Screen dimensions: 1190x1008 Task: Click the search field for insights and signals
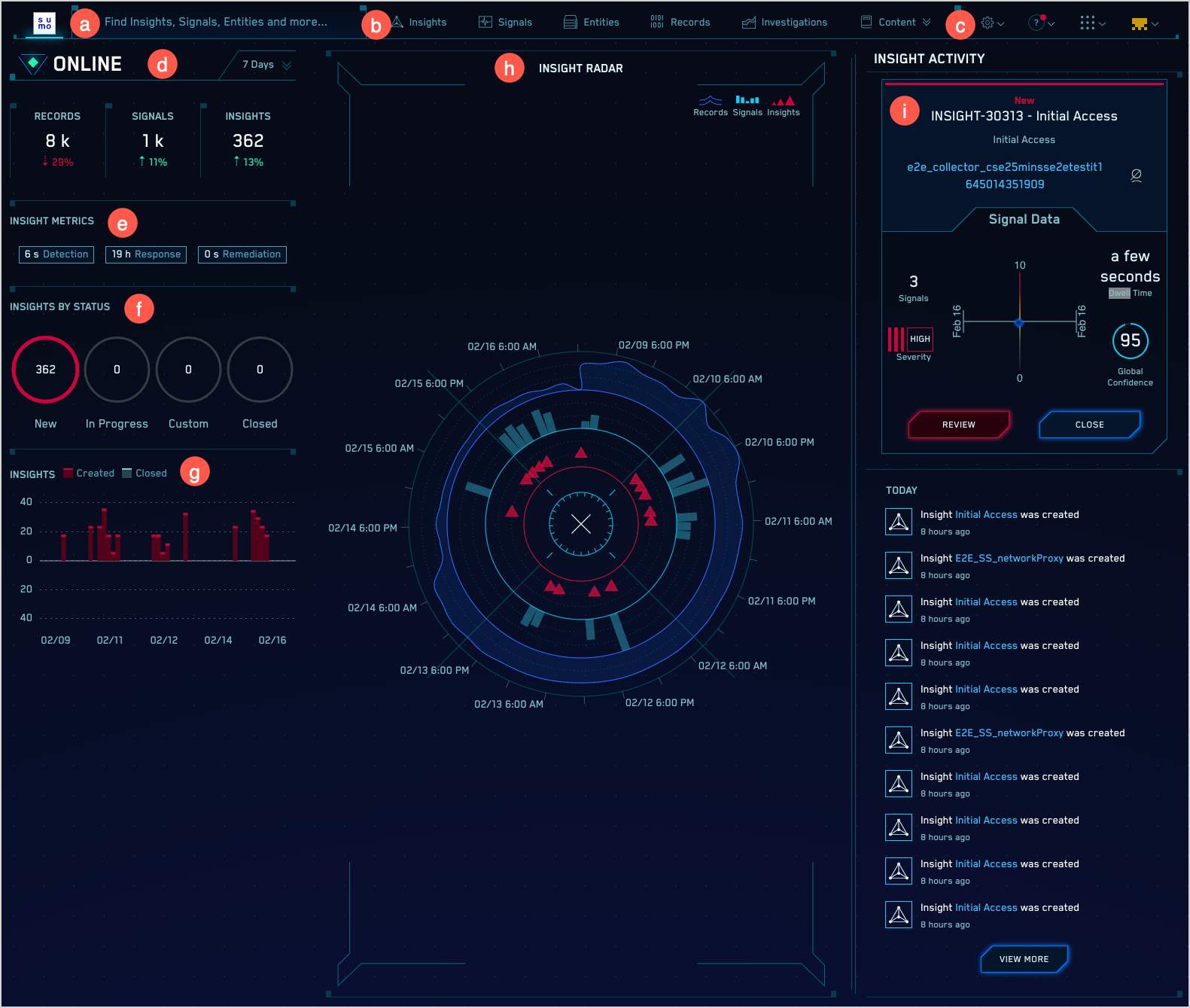coord(216,22)
